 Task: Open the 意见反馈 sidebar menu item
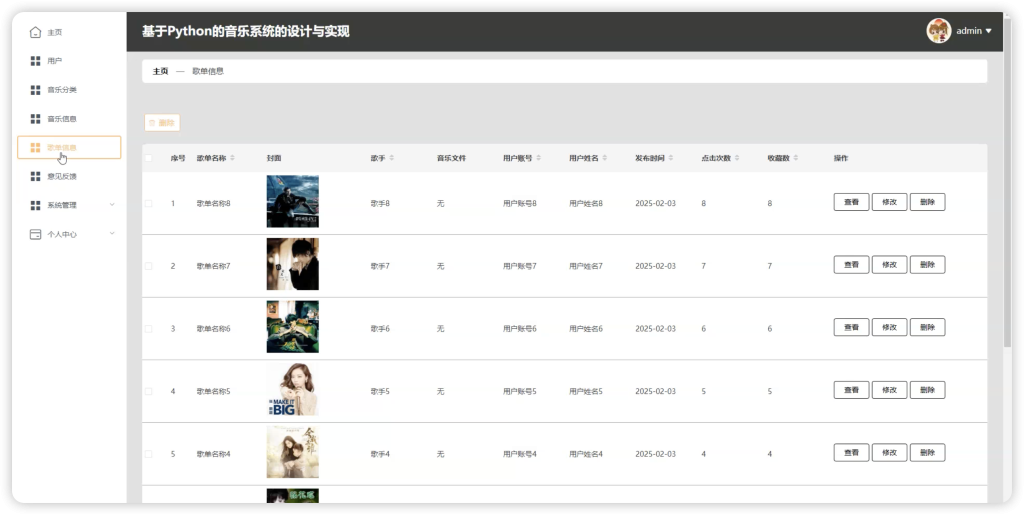(x=69, y=176)
